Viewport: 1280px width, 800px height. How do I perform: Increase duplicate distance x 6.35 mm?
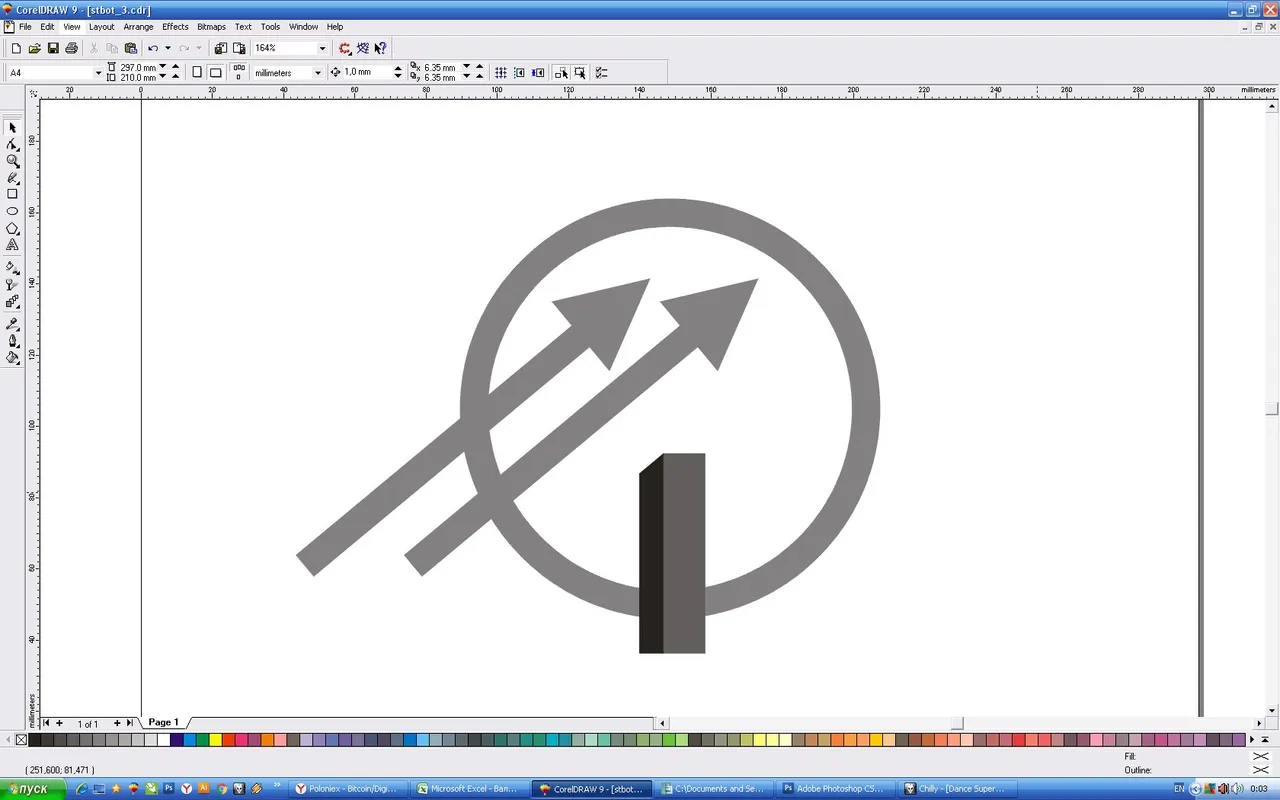pyautogui.click(x=479, y=68)
